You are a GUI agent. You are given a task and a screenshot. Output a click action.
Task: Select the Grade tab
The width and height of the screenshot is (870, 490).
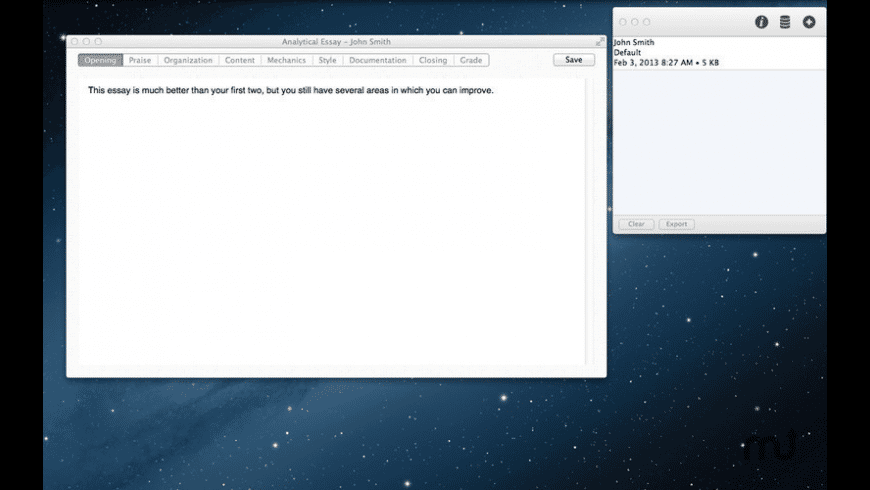coord(471,60)
